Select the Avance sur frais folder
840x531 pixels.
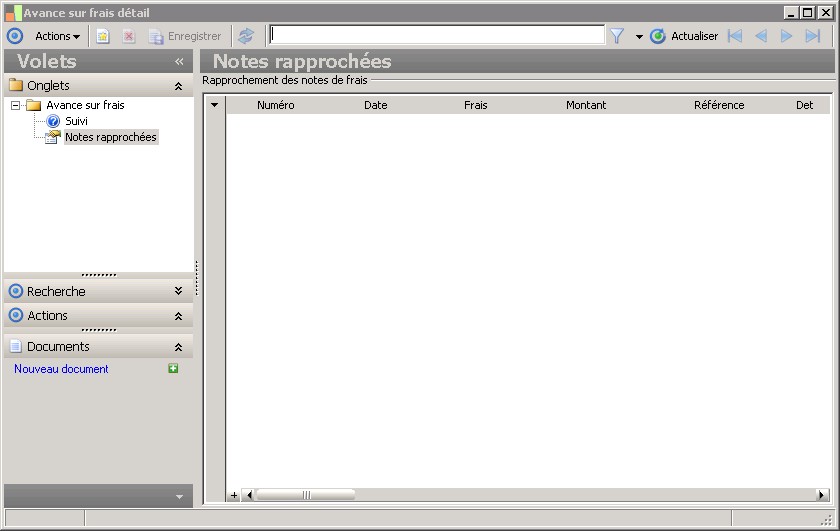pyautogui.click(x=85, y=105)
